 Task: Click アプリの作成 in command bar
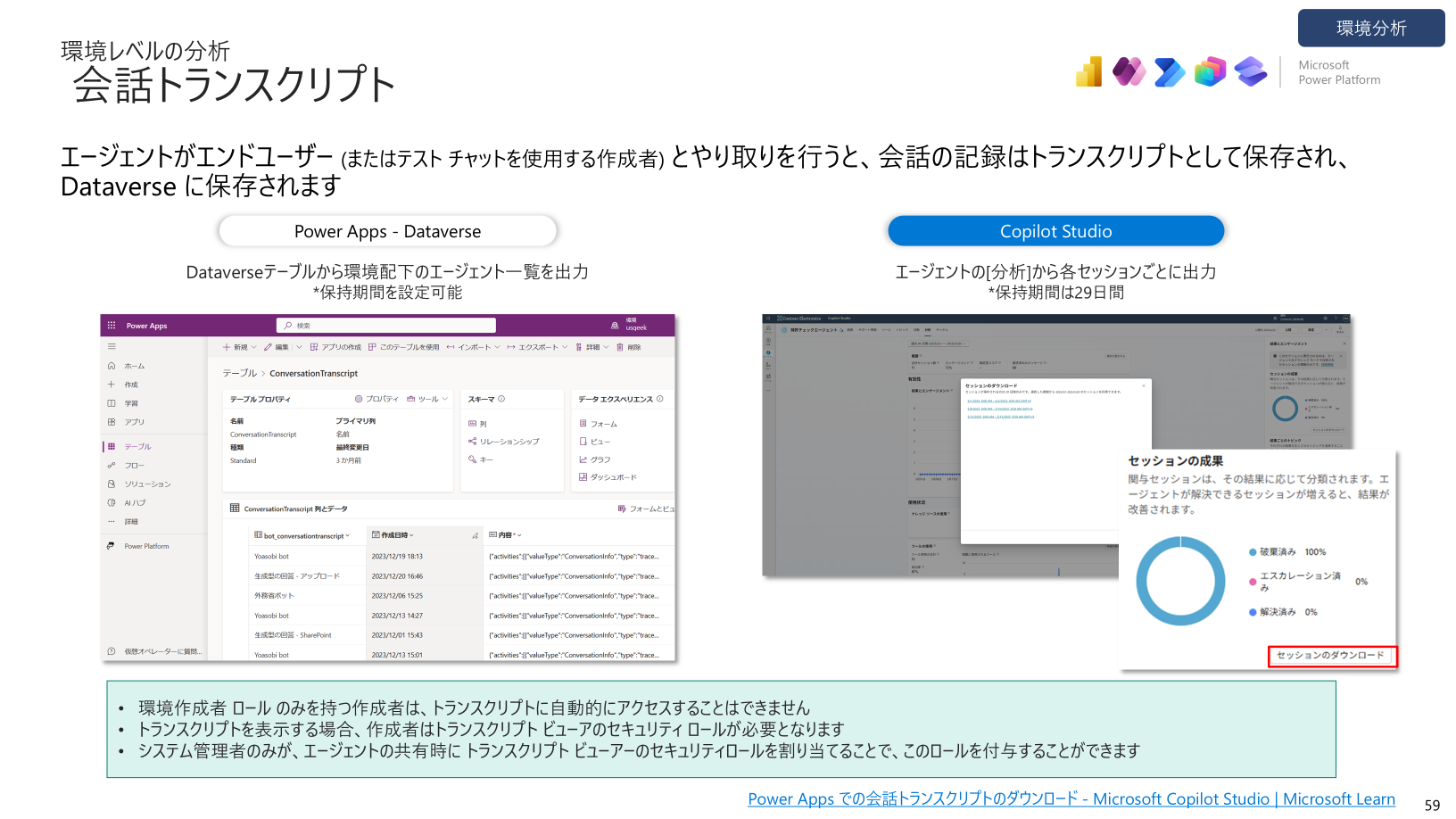(335, 347)
